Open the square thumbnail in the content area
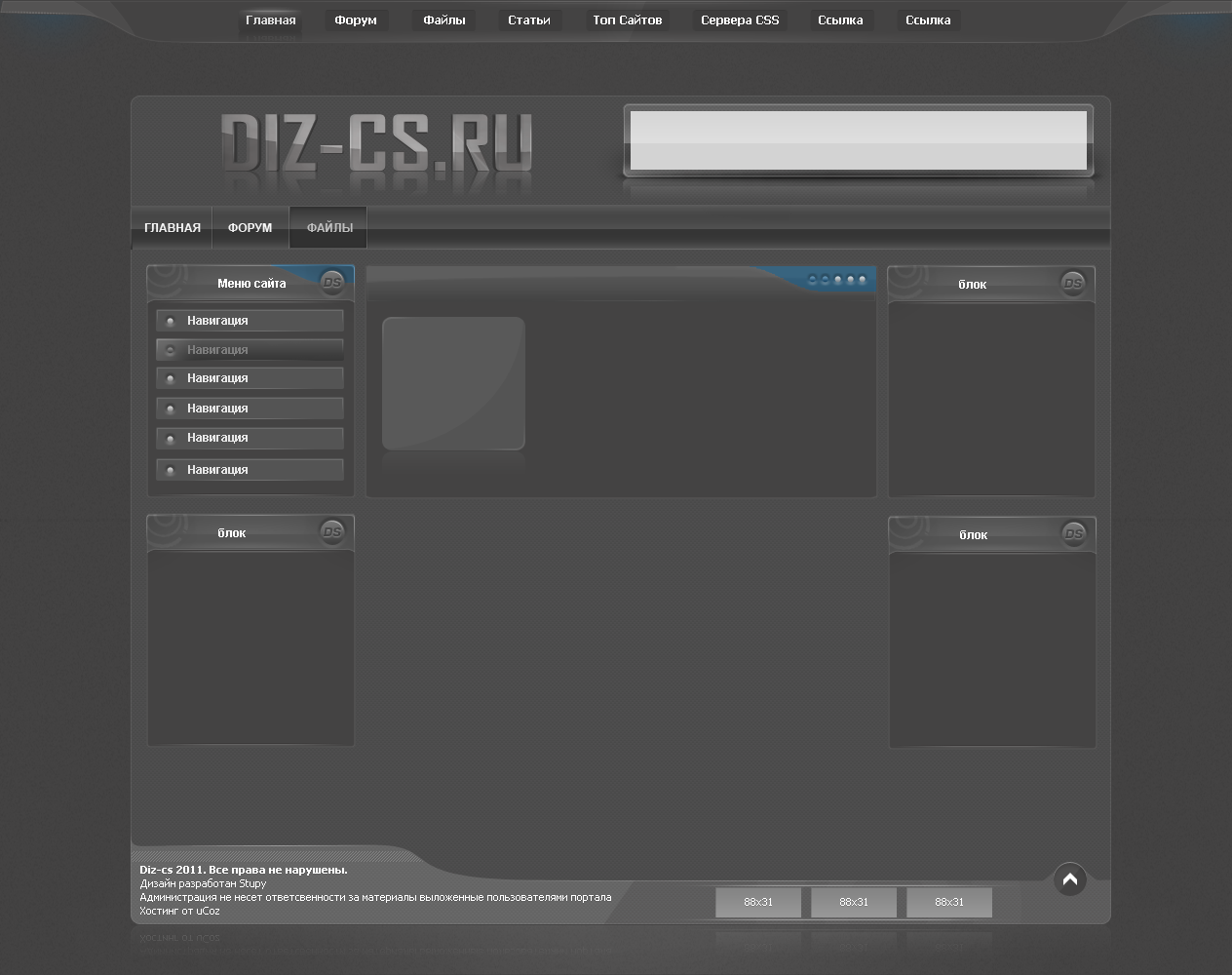Image resolution: width=1232 pixels, height=975 pixels. (x=453, y=383)
